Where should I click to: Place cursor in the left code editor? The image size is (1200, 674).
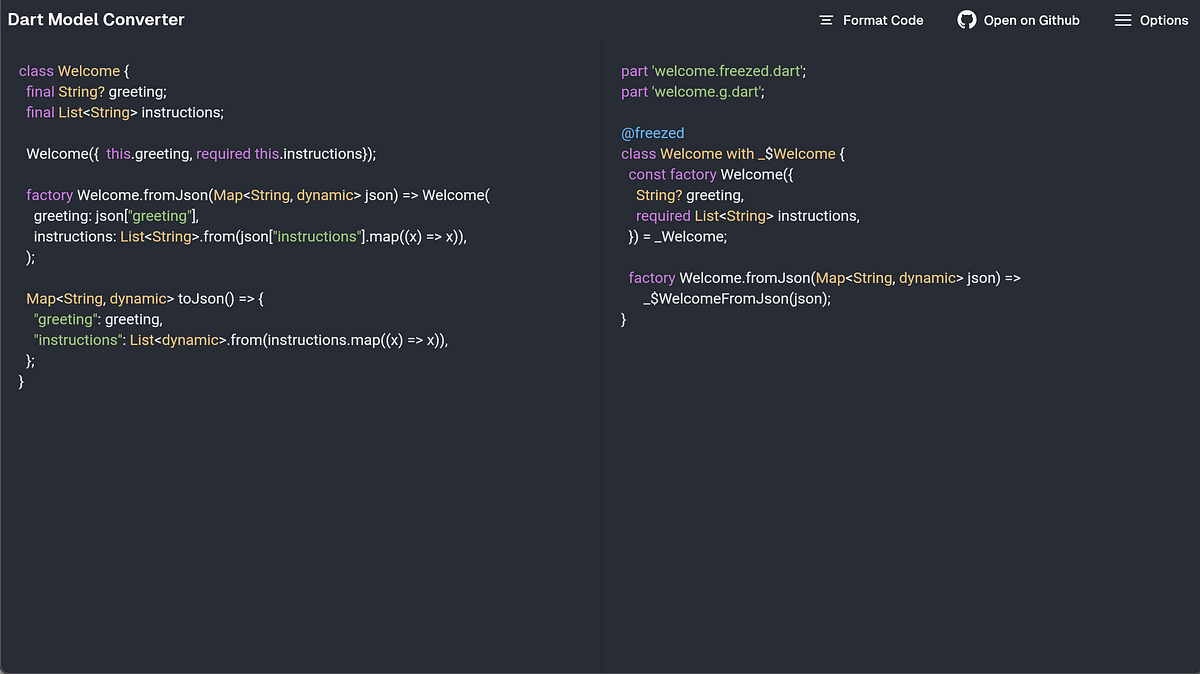tap(300, 450)
